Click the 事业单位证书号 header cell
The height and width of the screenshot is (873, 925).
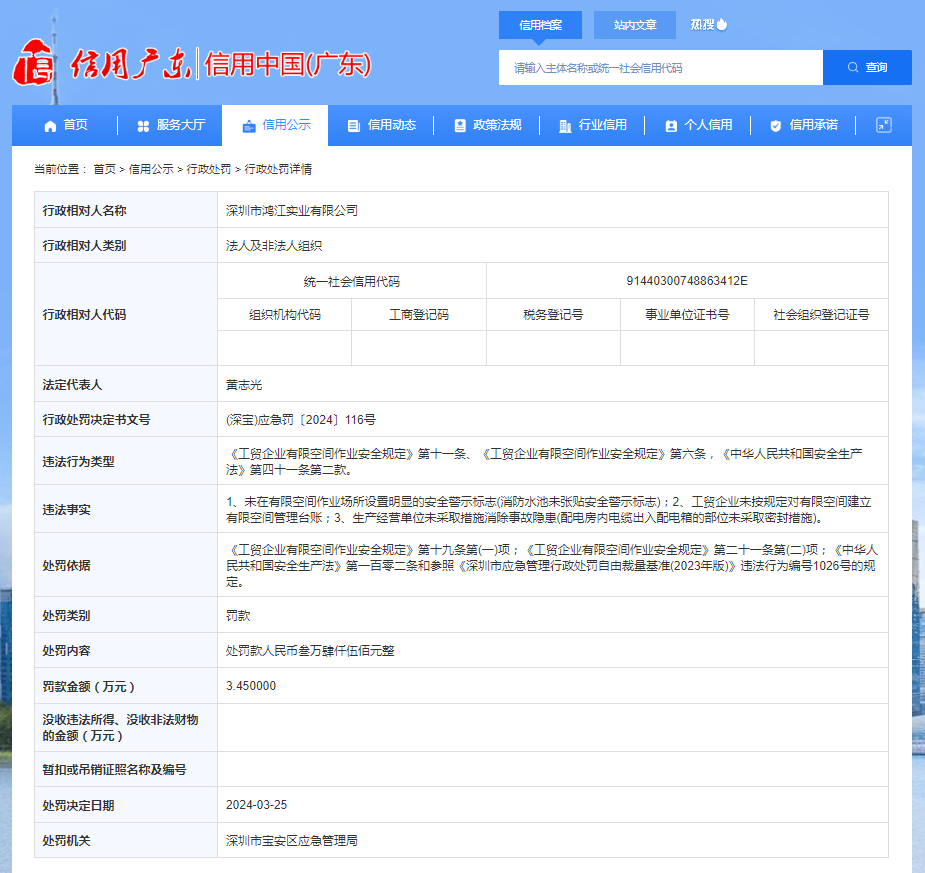coord(687,315)
